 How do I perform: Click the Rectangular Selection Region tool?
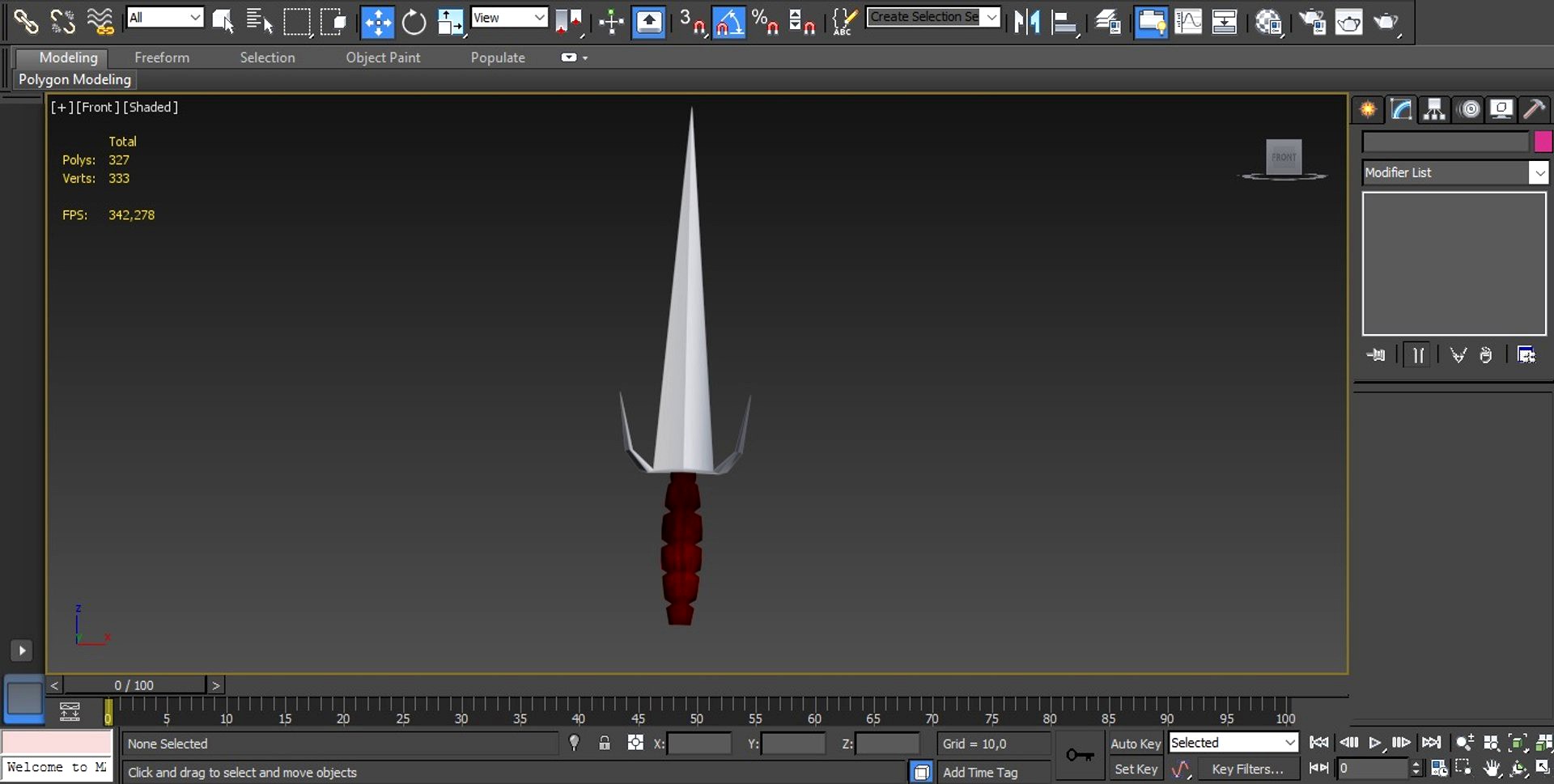pyautogui.click(x=297, y=21)
